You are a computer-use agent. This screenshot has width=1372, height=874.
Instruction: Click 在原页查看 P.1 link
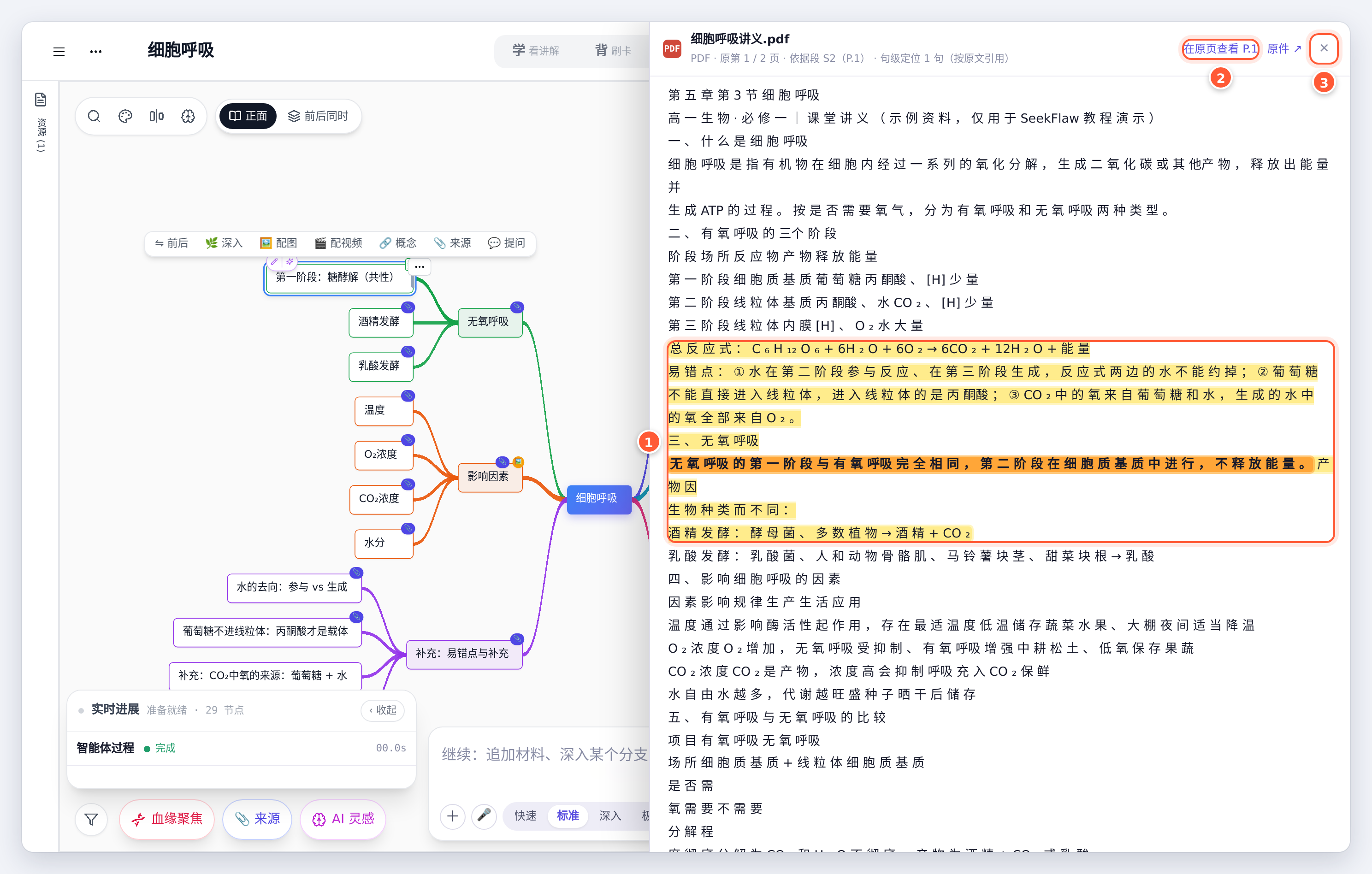click(1220, 49)
